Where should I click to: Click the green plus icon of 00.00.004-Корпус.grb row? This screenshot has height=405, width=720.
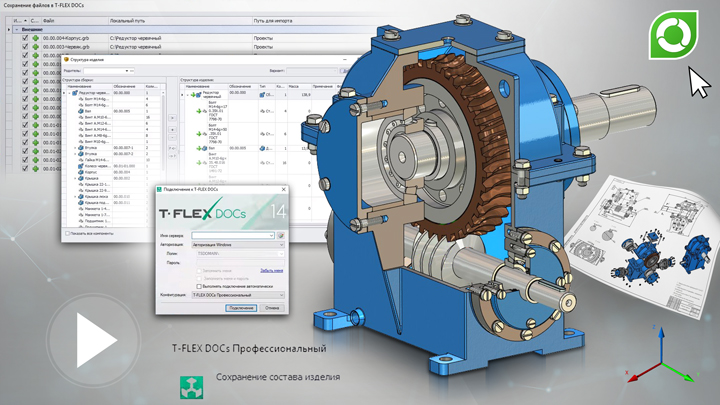[35, 38]
